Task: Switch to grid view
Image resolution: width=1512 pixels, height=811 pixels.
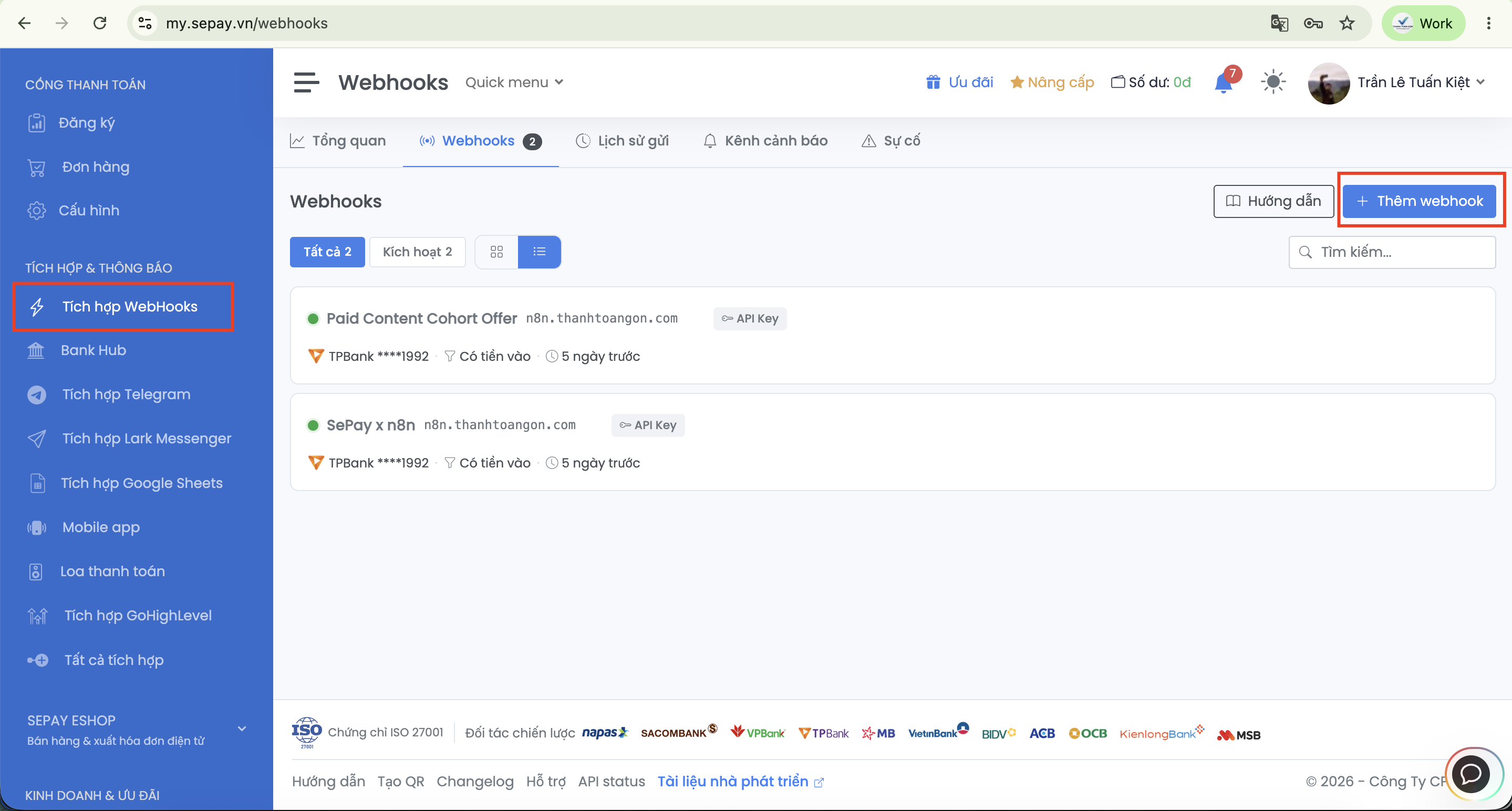Action: pyautogui.click(x=496, y=252)
